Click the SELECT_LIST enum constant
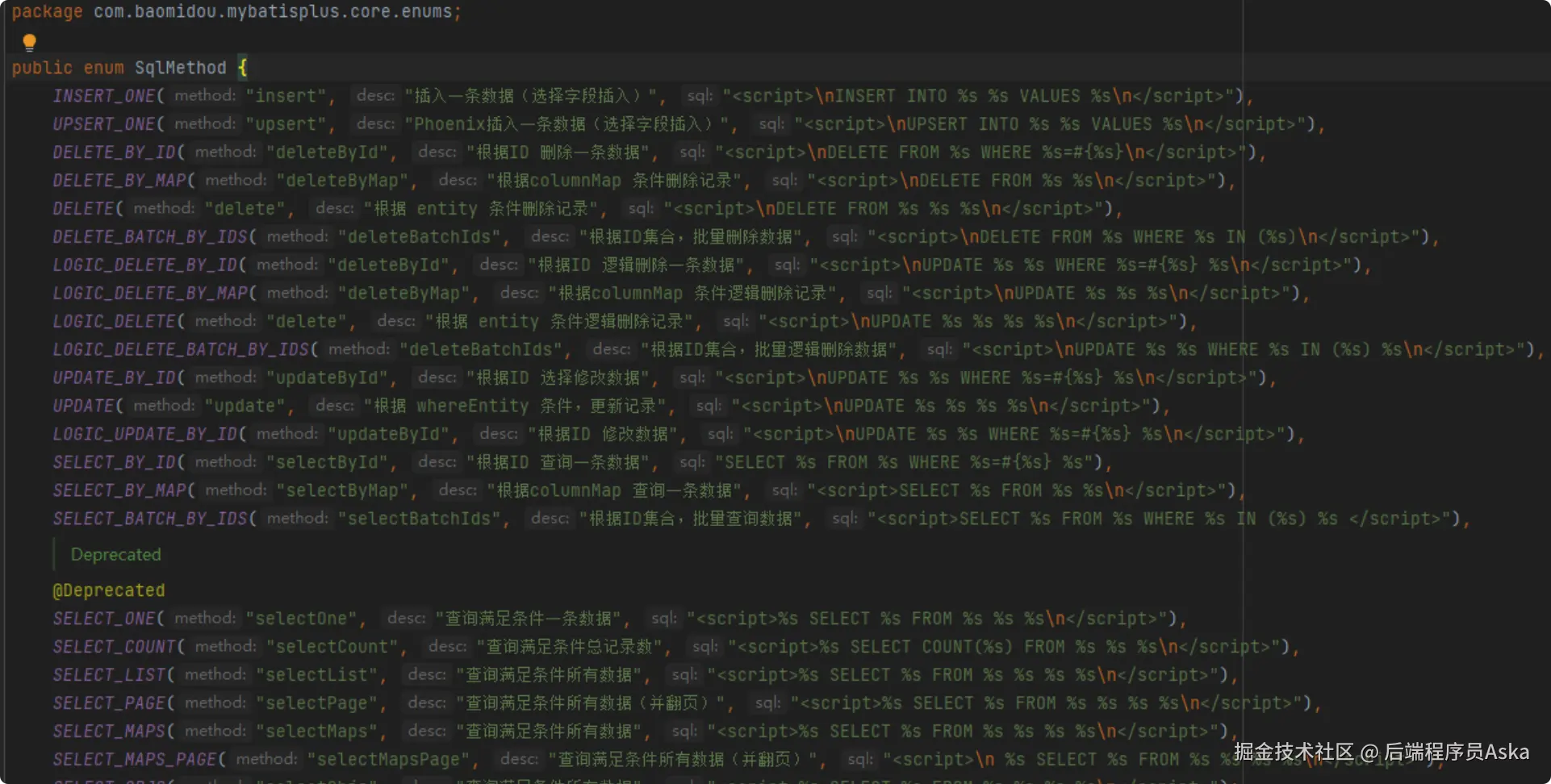Image resolution: width=1551 pixels, height=784 pixels. pos(109,675)
